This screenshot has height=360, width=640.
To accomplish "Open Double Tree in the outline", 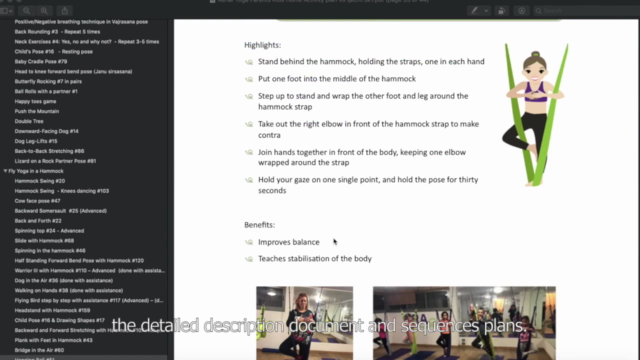I will (x=29, y=121).
